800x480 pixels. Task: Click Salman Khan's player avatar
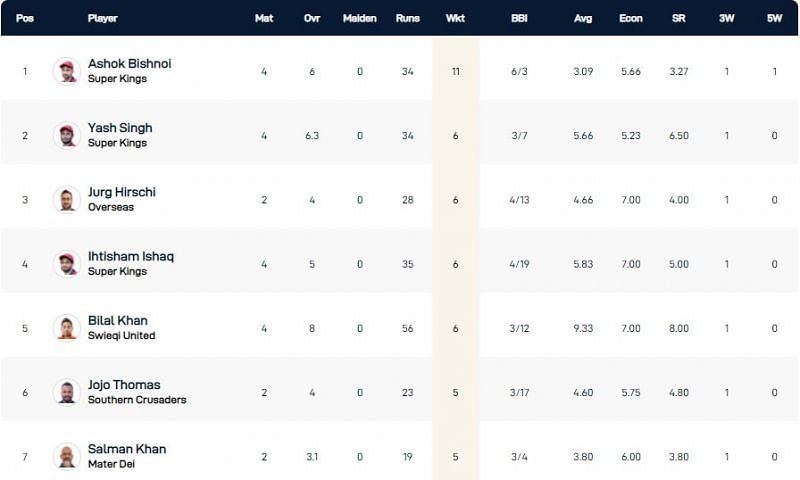point(67,456)
